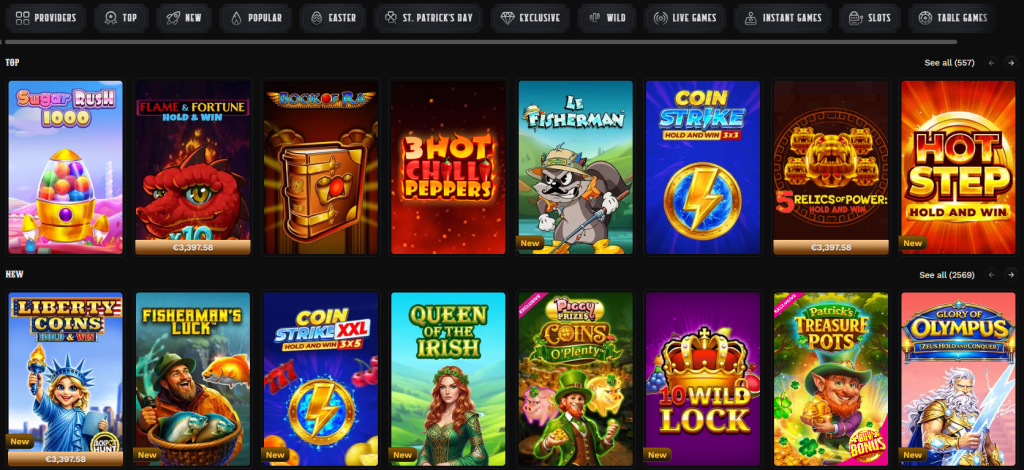Select the St. Patrick's Day clover tab
Image resolution: width=1024 pixels, height=470 pixels.
click(x=428, y=18)
